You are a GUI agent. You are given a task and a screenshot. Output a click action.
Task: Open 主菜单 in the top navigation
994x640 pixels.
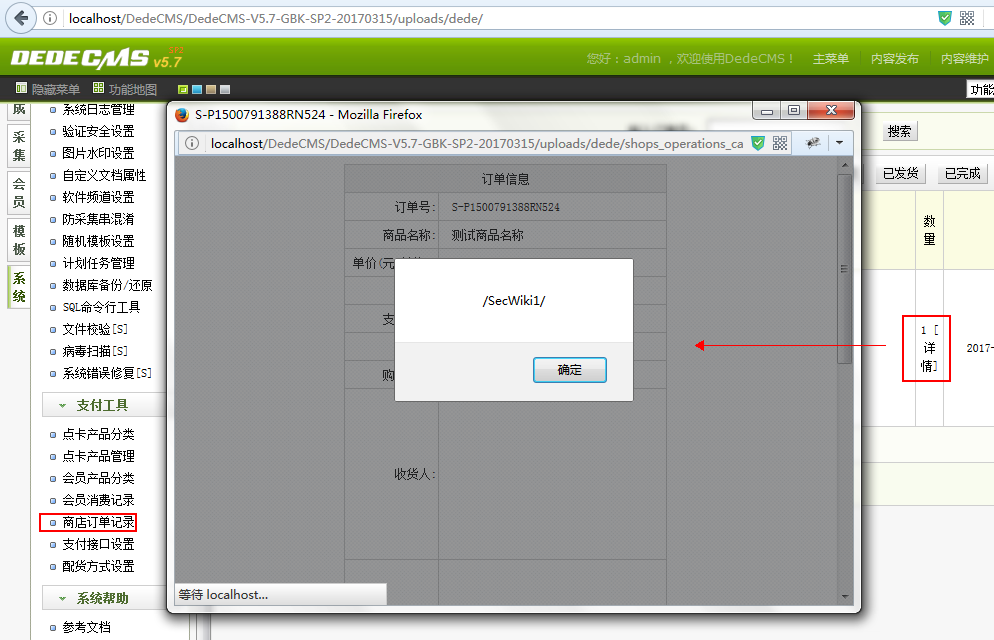(830, 59)
